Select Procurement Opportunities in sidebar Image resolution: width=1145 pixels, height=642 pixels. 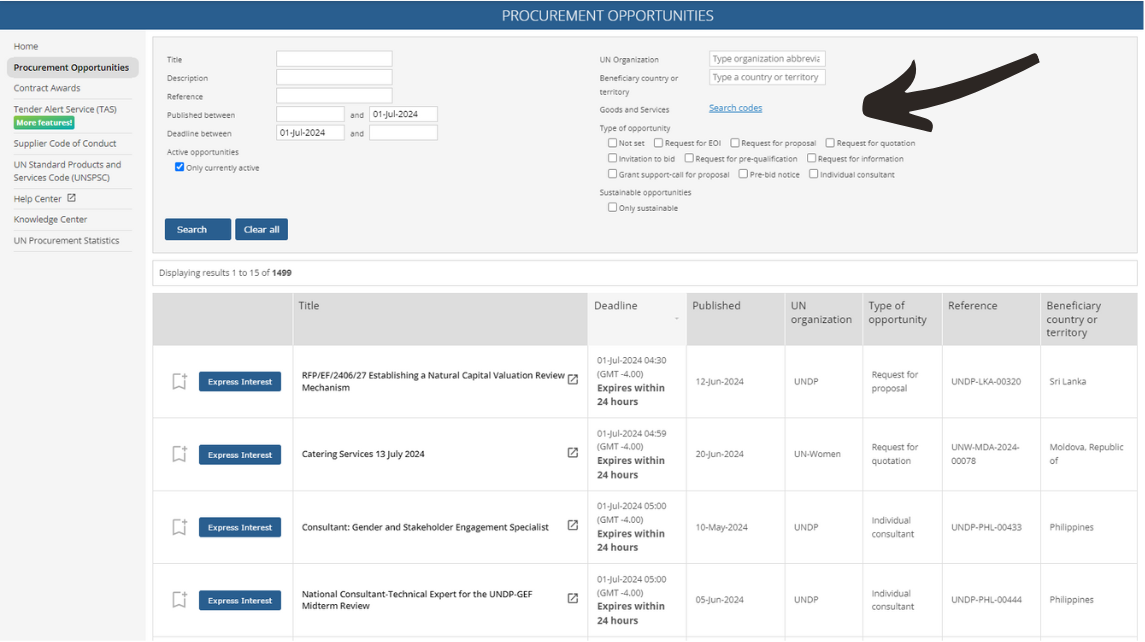pyautogui.click(x=72, y=67)
